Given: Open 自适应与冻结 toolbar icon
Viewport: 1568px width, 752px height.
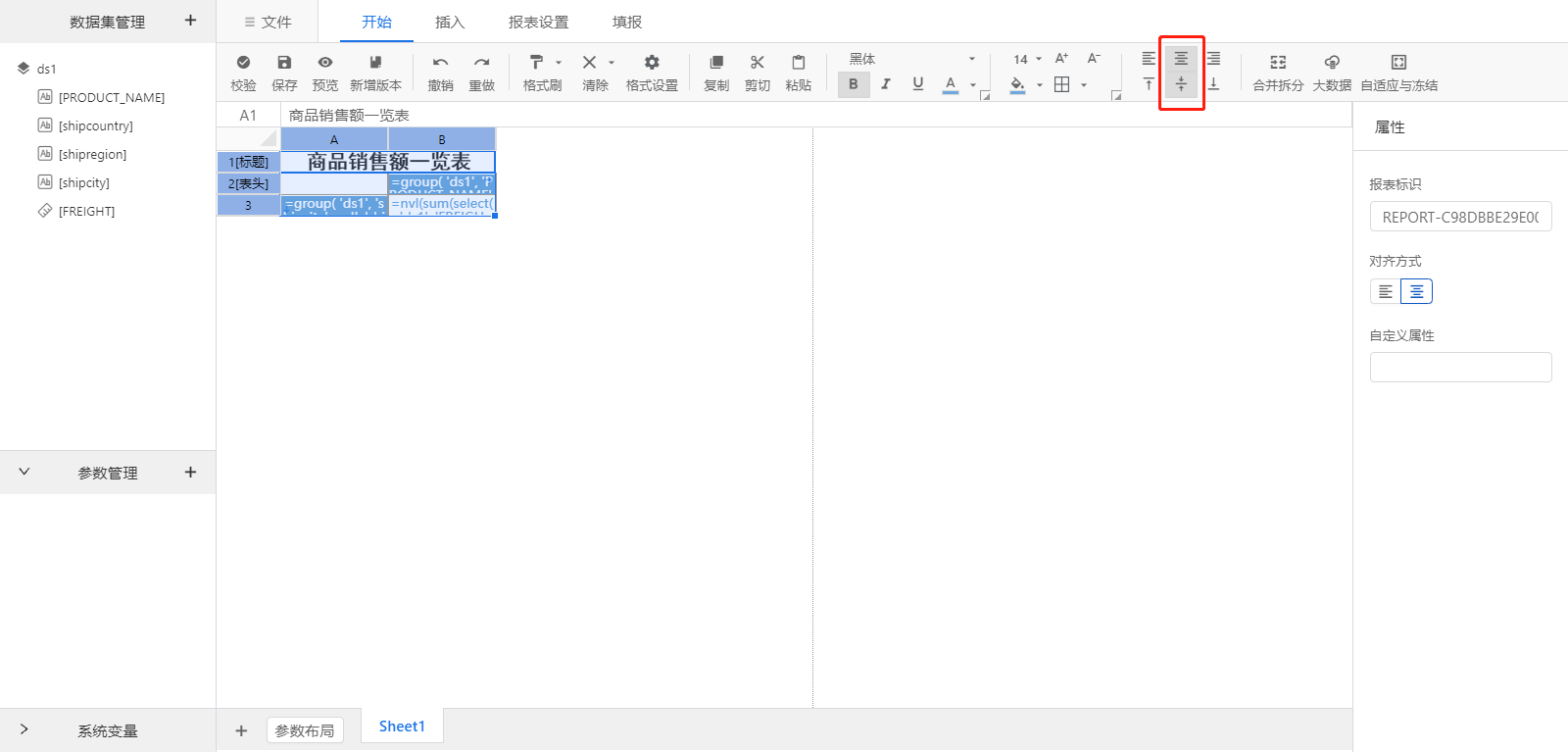Looking at the screenshot, I should [1398, 63].
